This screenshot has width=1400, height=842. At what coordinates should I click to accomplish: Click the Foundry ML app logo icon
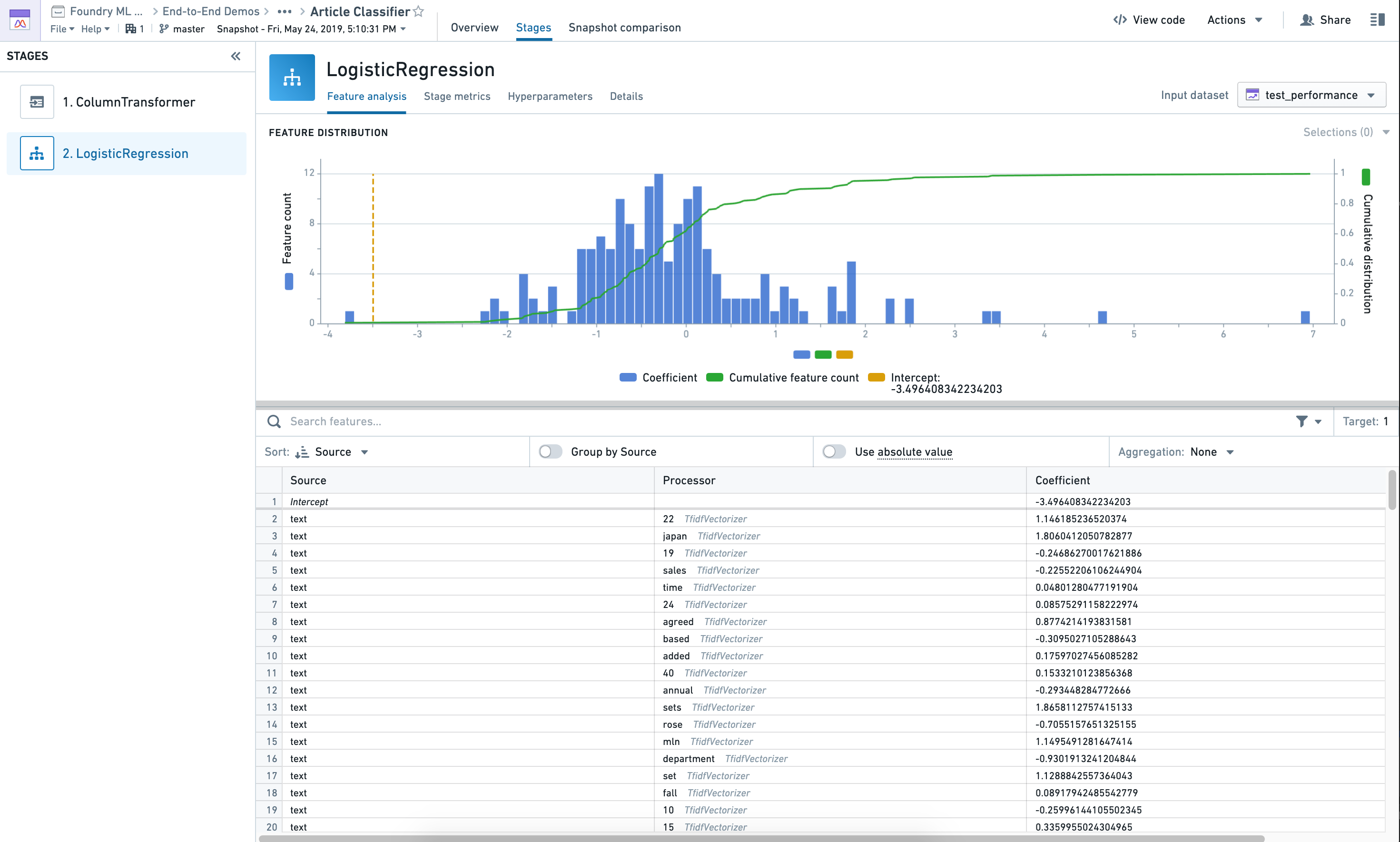tap(20, 20)
